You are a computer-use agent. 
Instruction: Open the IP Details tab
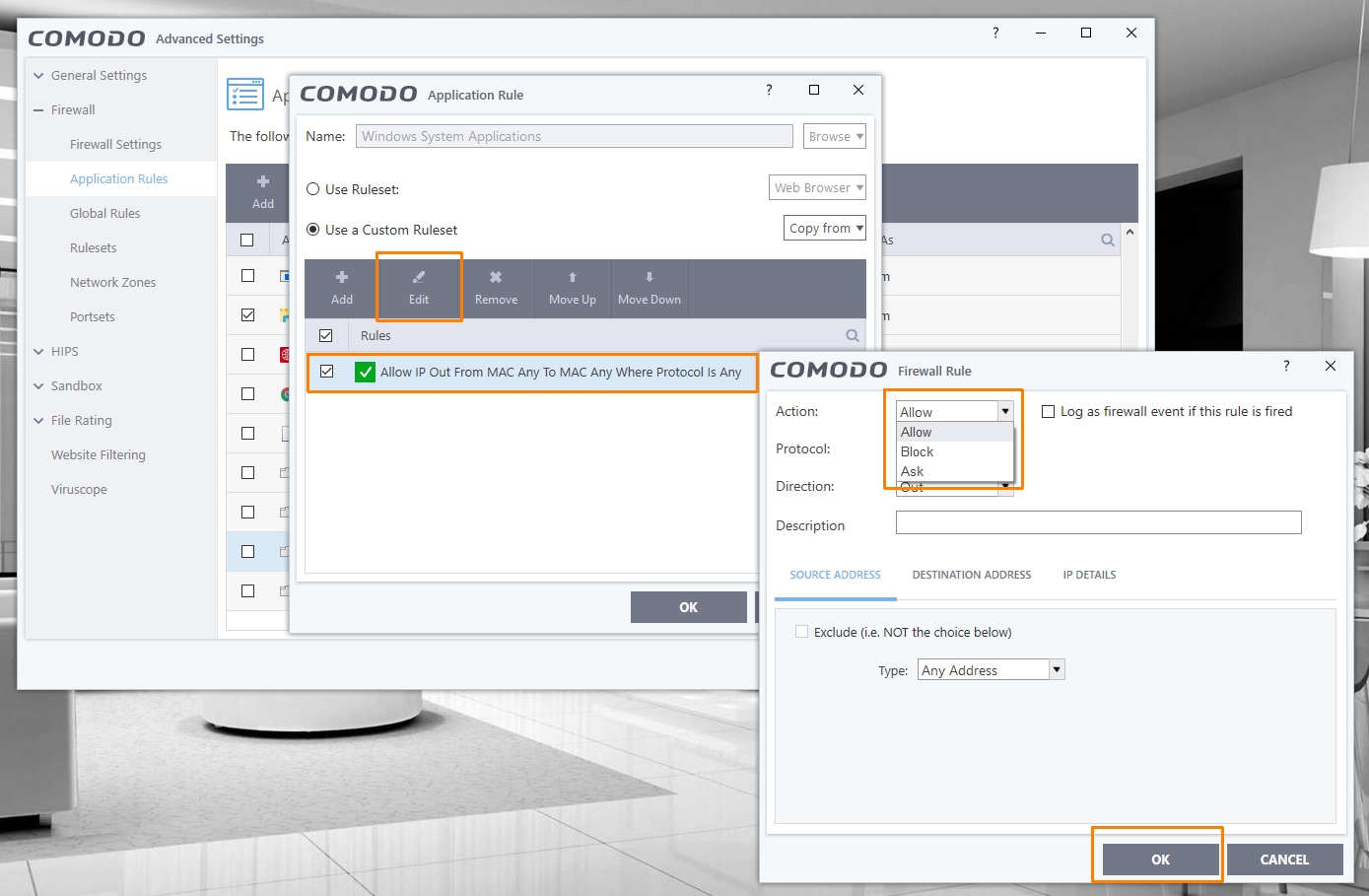click(x=1089, y=575)
